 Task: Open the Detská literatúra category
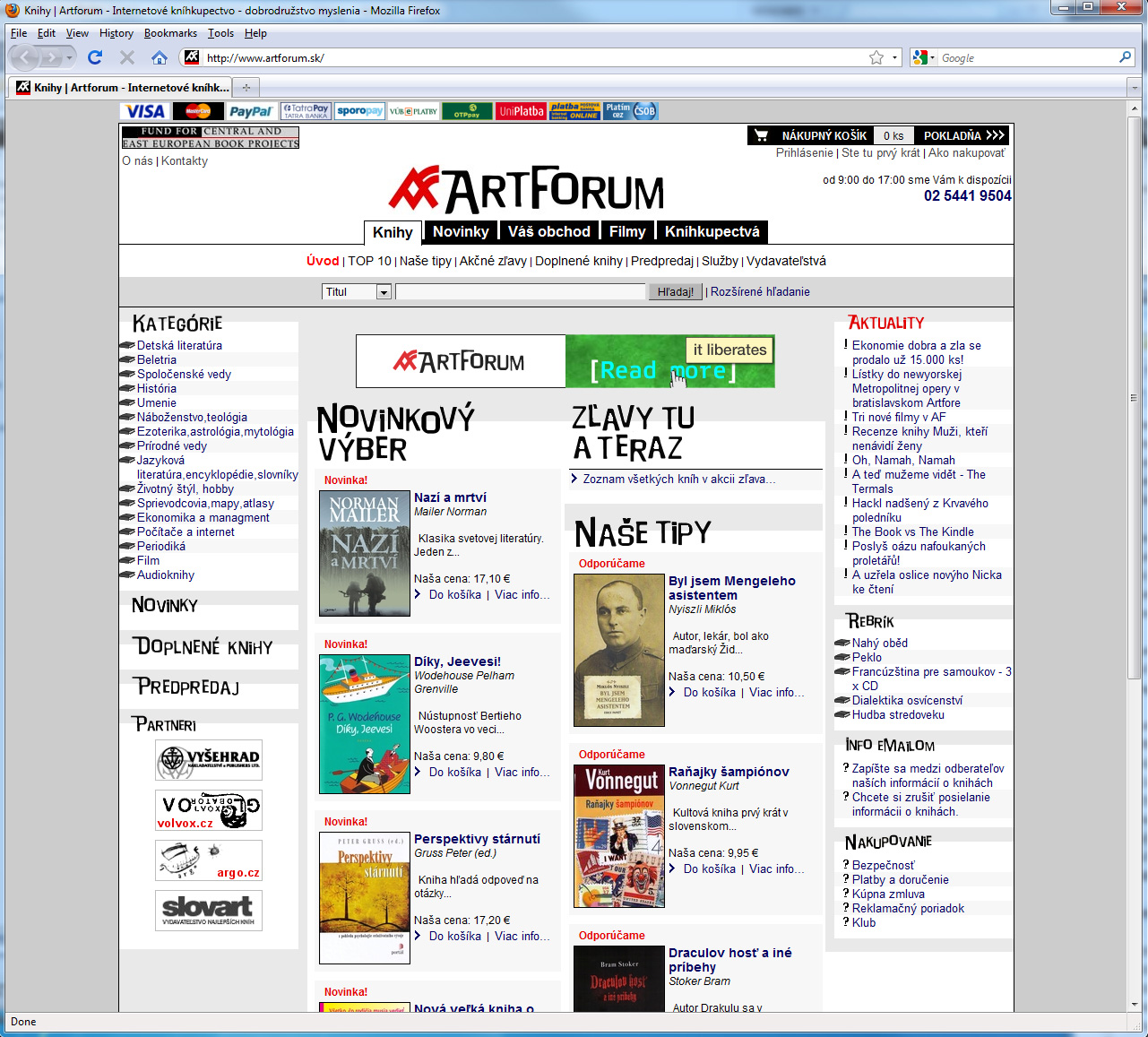coord(179,345)
